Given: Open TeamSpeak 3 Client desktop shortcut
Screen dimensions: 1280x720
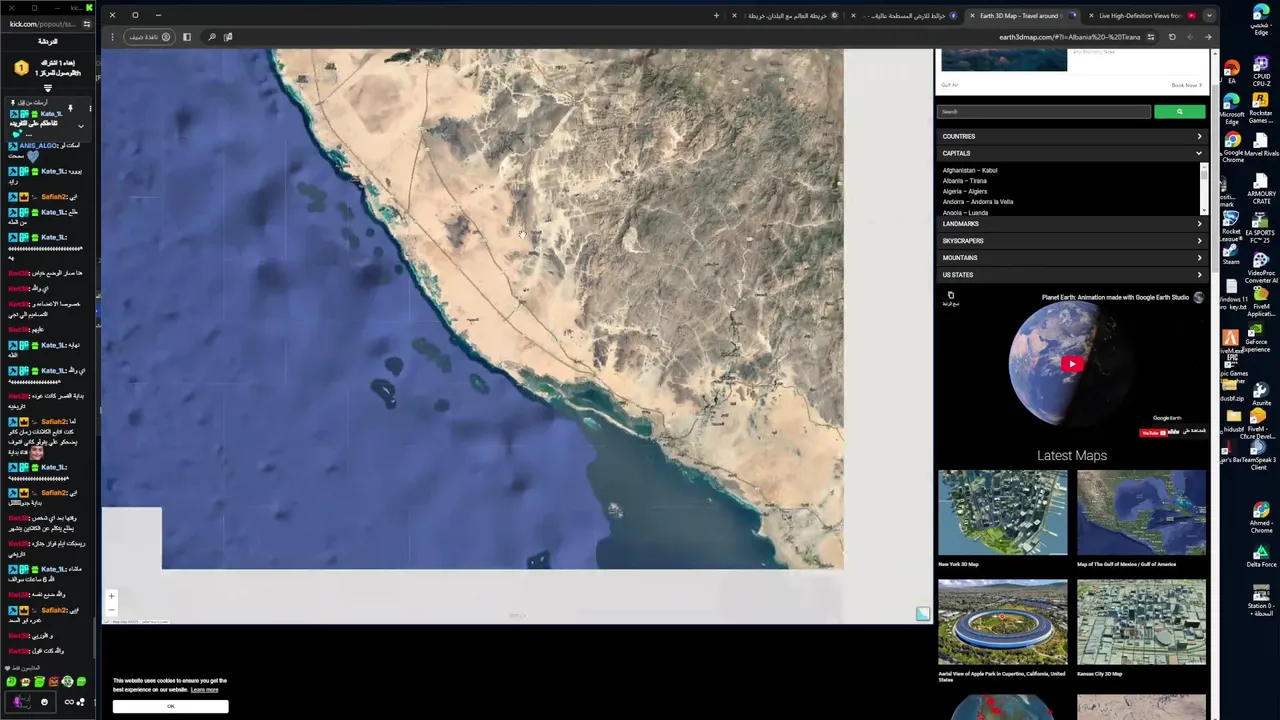Looking at the screenshot, I should [x=1258, y=453].
